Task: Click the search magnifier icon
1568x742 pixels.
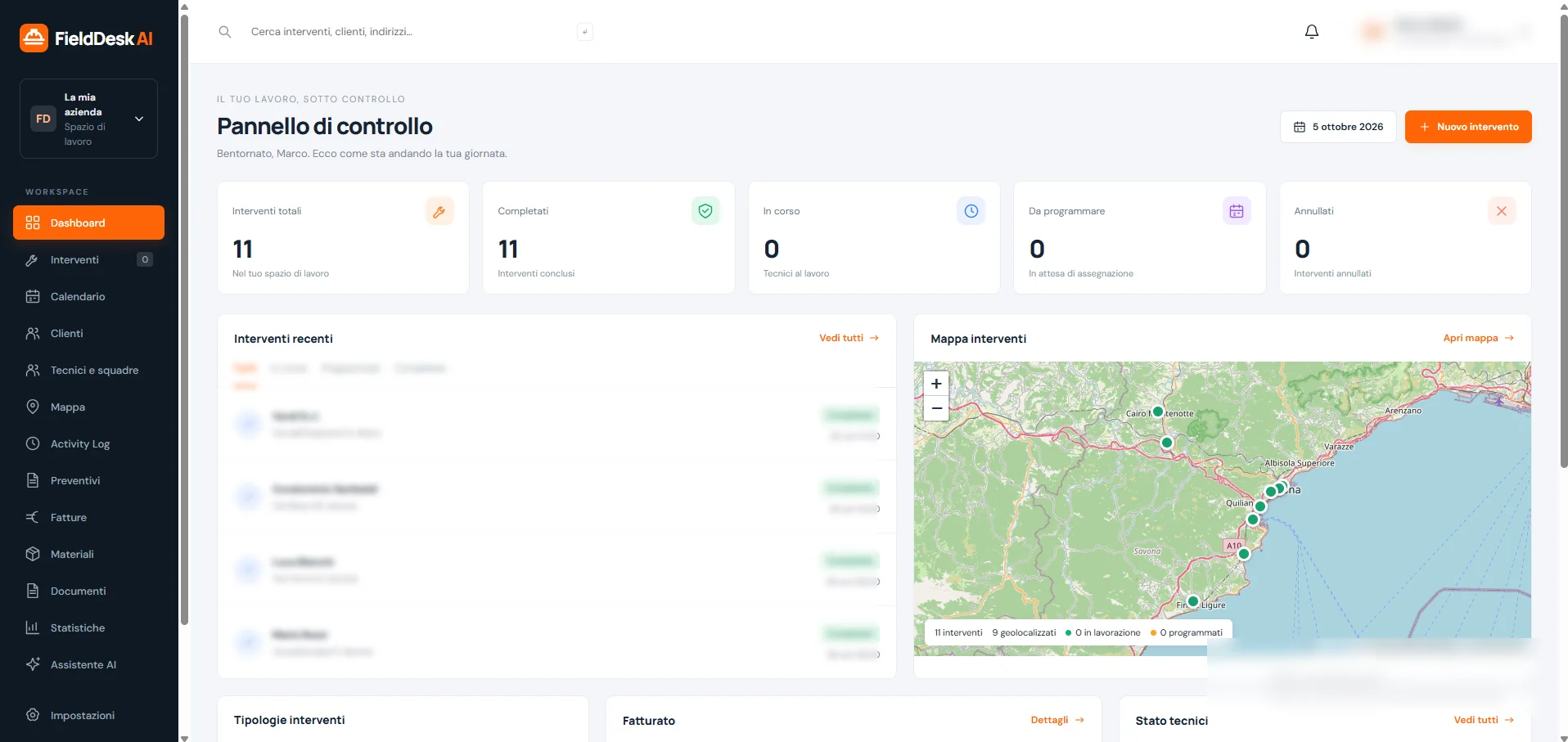Action: [x=225, y=32]
